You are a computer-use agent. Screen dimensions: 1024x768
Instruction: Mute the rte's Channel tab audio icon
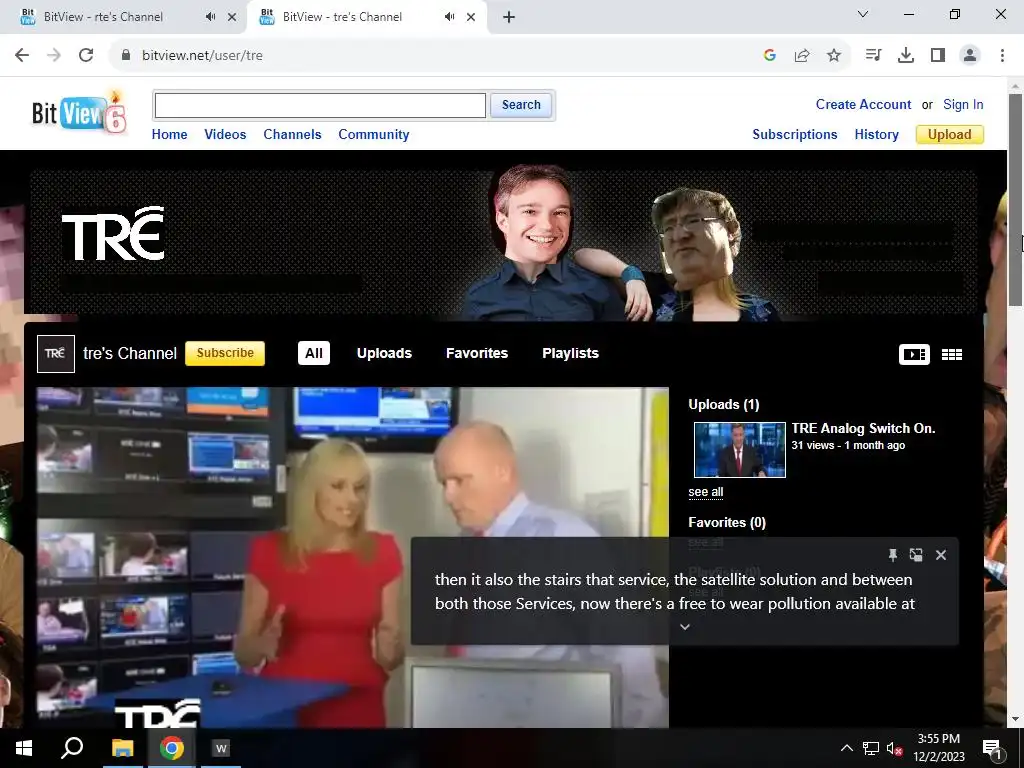pos(210,17)
